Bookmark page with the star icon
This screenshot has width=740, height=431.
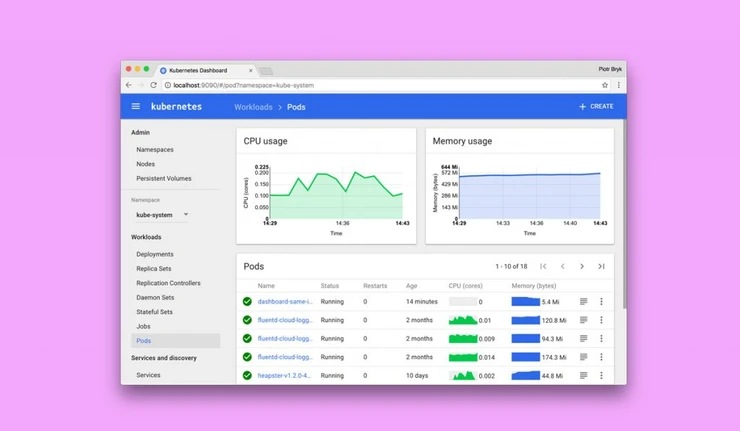point(605,85)
